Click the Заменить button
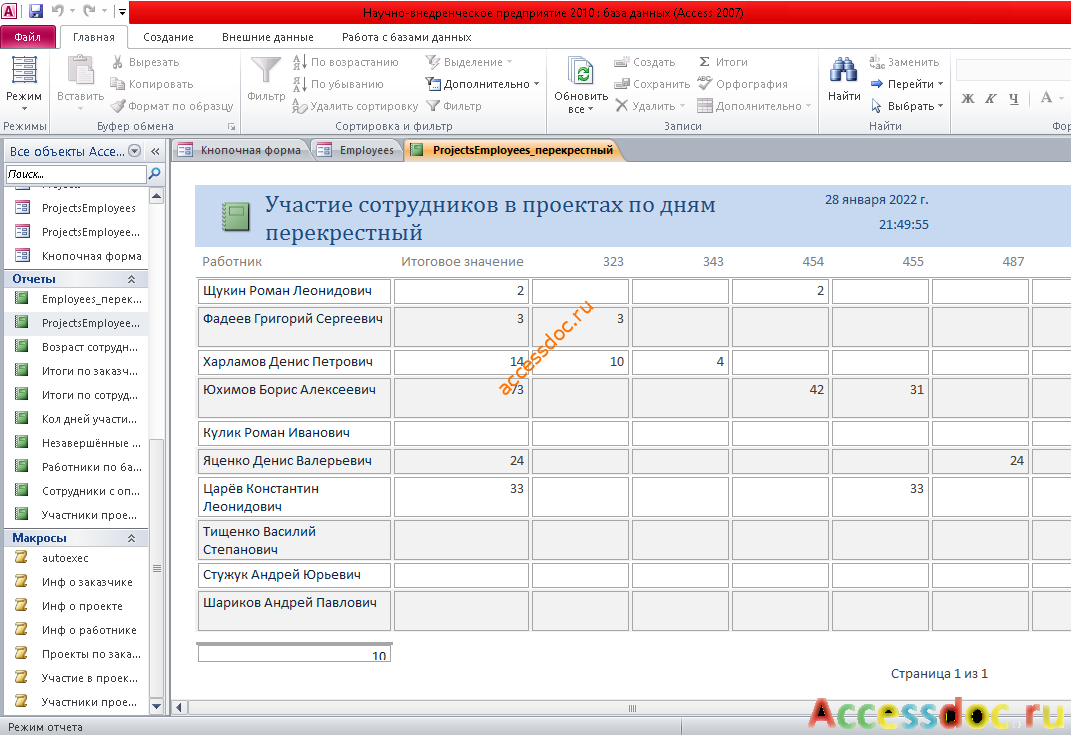This screenshot has height=735, width=1071. (904, 62)
